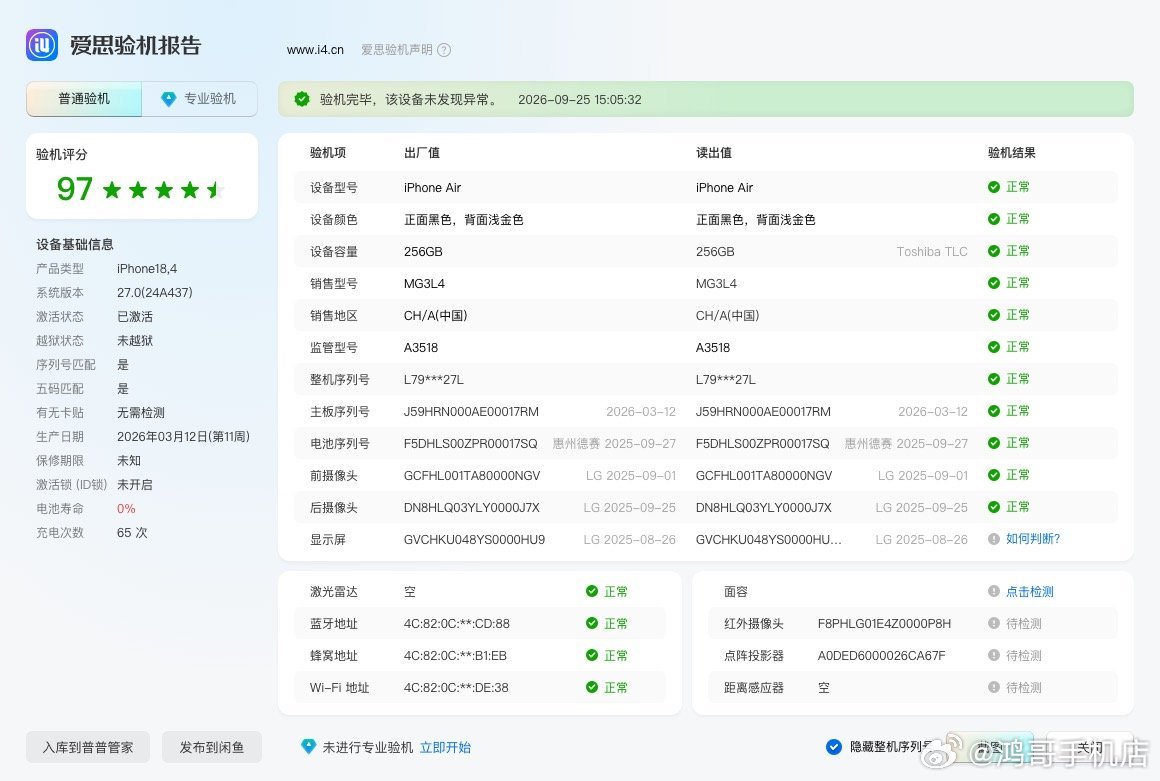Click the 充电次数 value 65 次
This screenshot has height=781, width=1160.
pyautogui.click(x=132, y=532)
